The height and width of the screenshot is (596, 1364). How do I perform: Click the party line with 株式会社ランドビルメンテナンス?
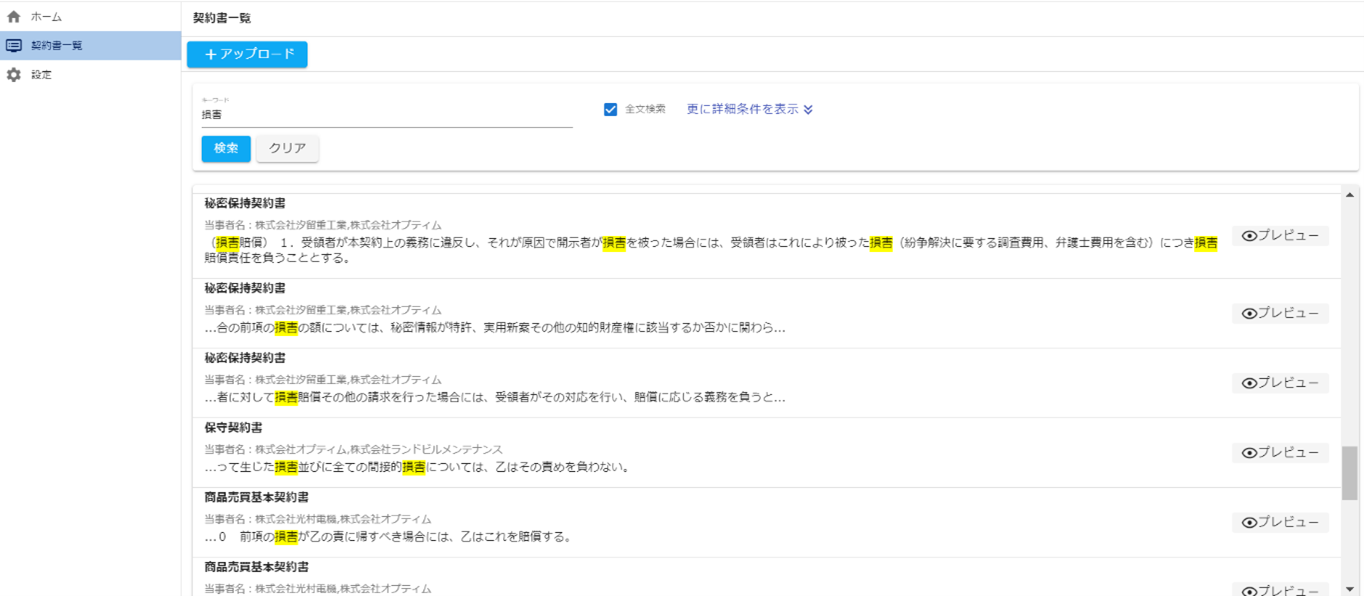353,450
